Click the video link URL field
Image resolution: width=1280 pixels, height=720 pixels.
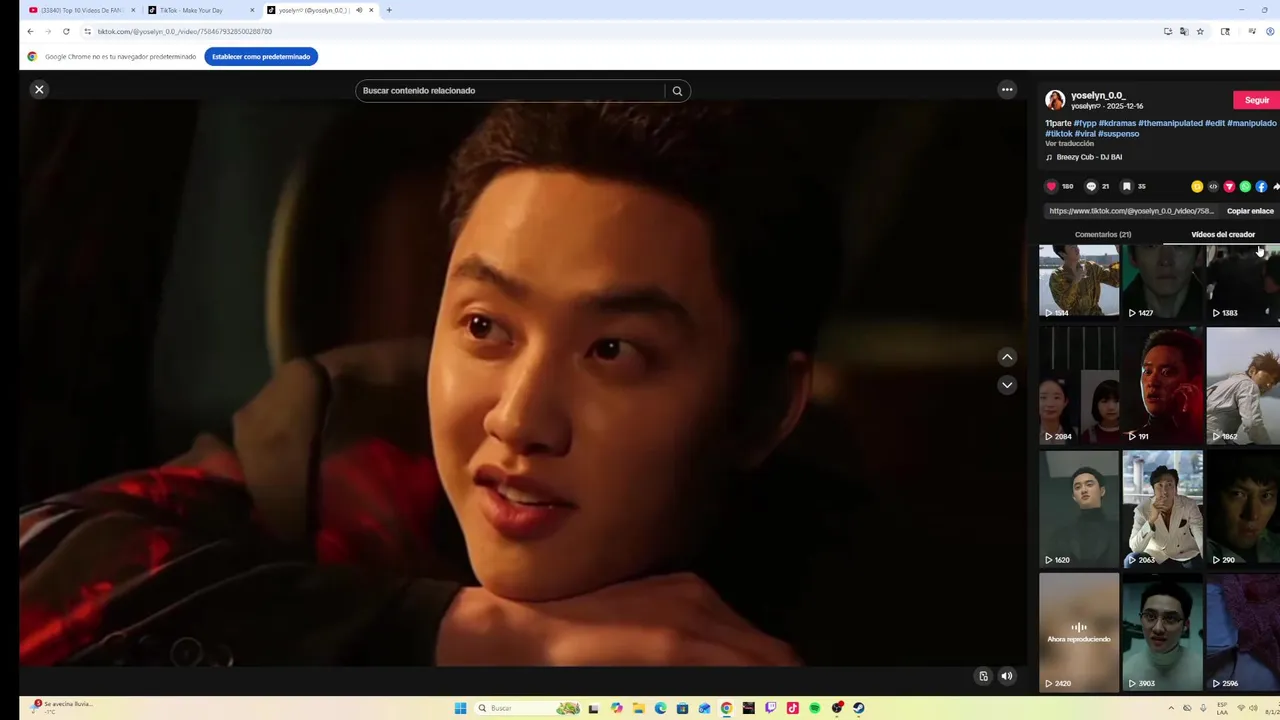(x=1131, y=211)
